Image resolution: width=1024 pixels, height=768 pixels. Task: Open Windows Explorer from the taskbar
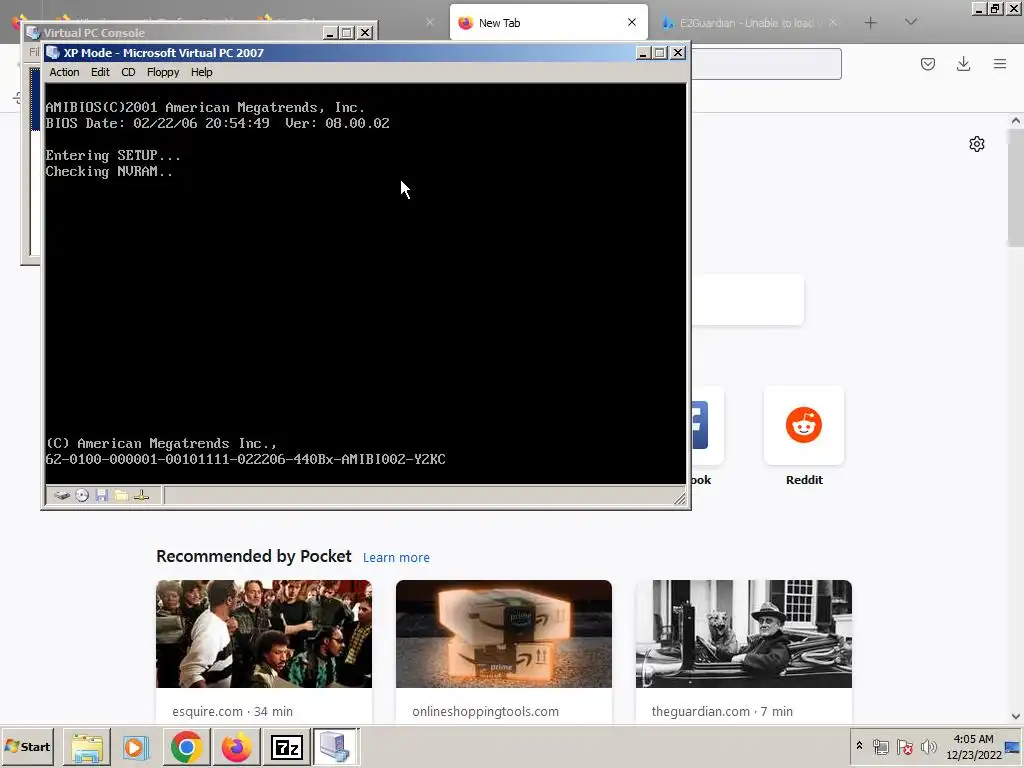[87, 746]
